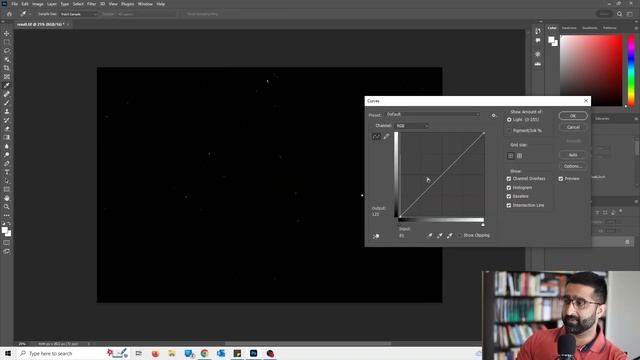This screenshot has width=640, height=360.
Task: Select the Dodge tool
Action: [7, 155]
